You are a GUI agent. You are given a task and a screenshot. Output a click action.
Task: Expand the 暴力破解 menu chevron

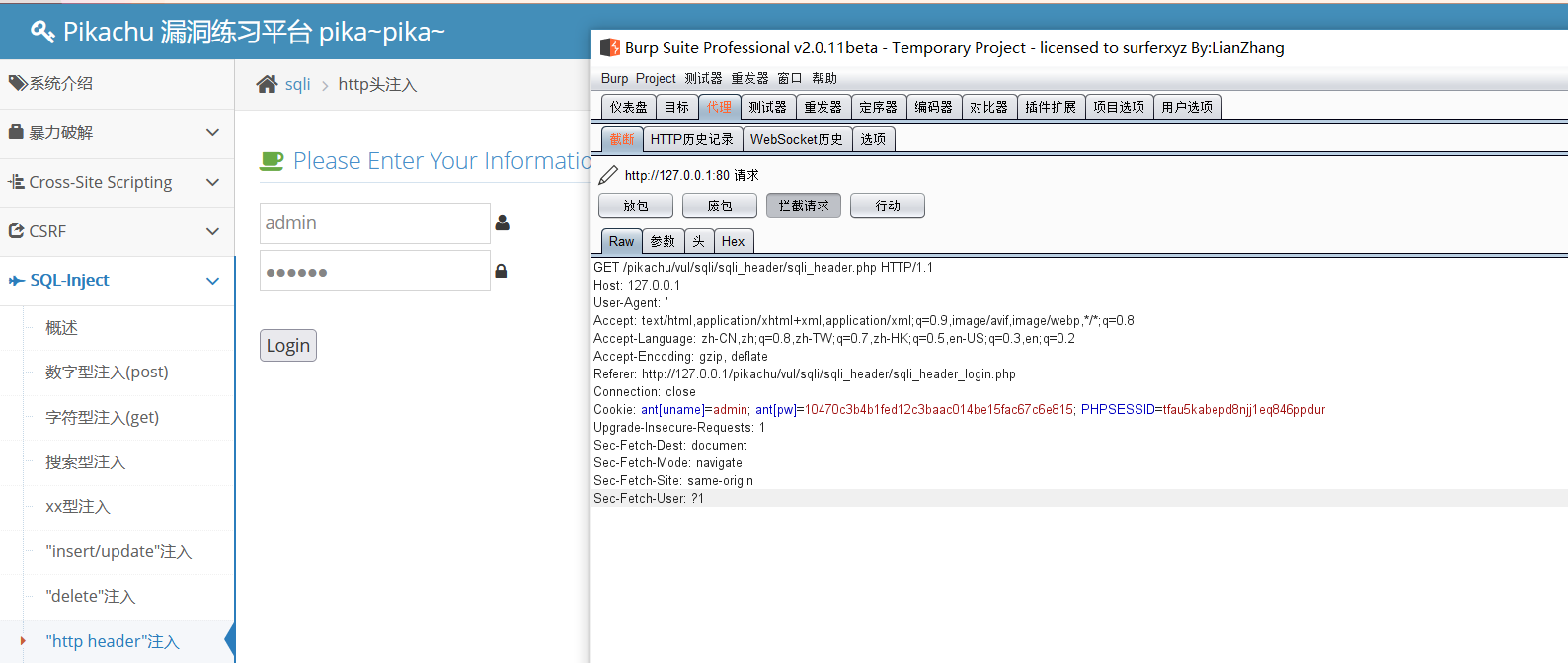[x=212, y=132]
